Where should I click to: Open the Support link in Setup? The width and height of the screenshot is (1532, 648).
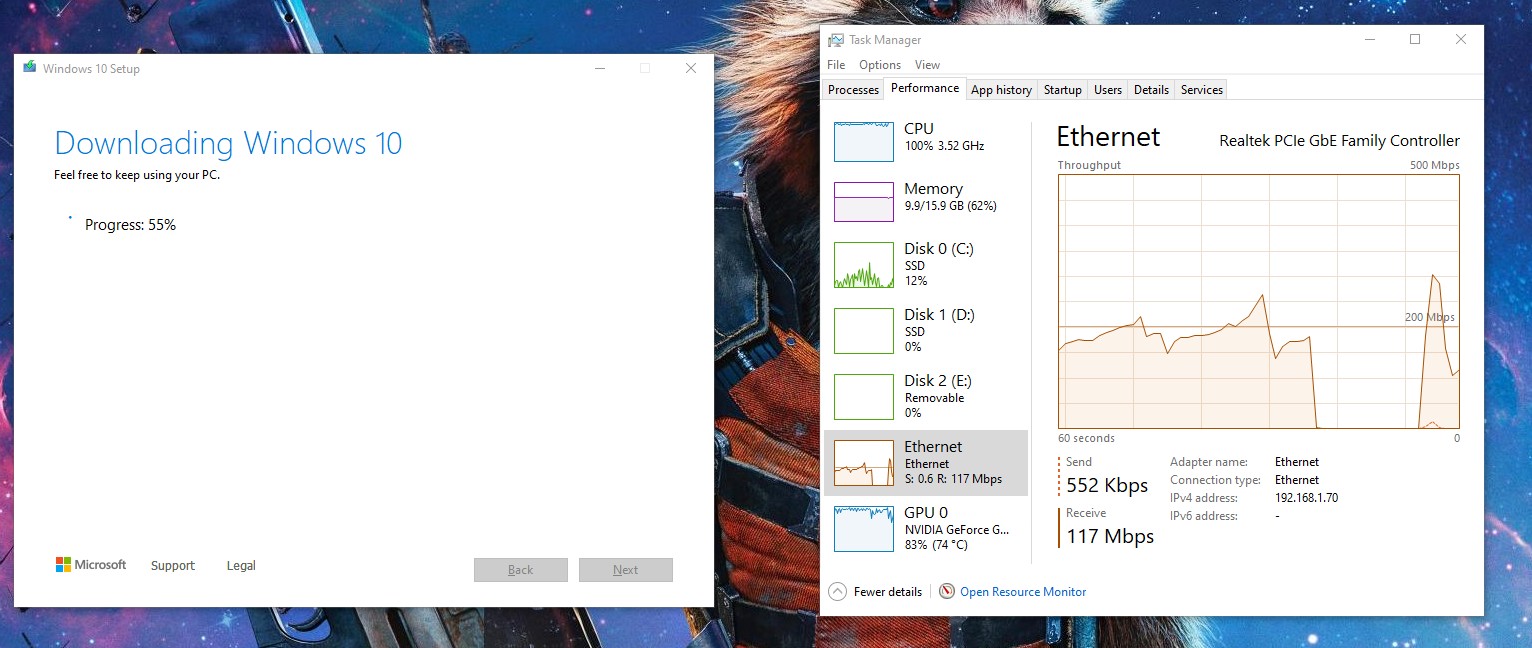tap(173, 566)
